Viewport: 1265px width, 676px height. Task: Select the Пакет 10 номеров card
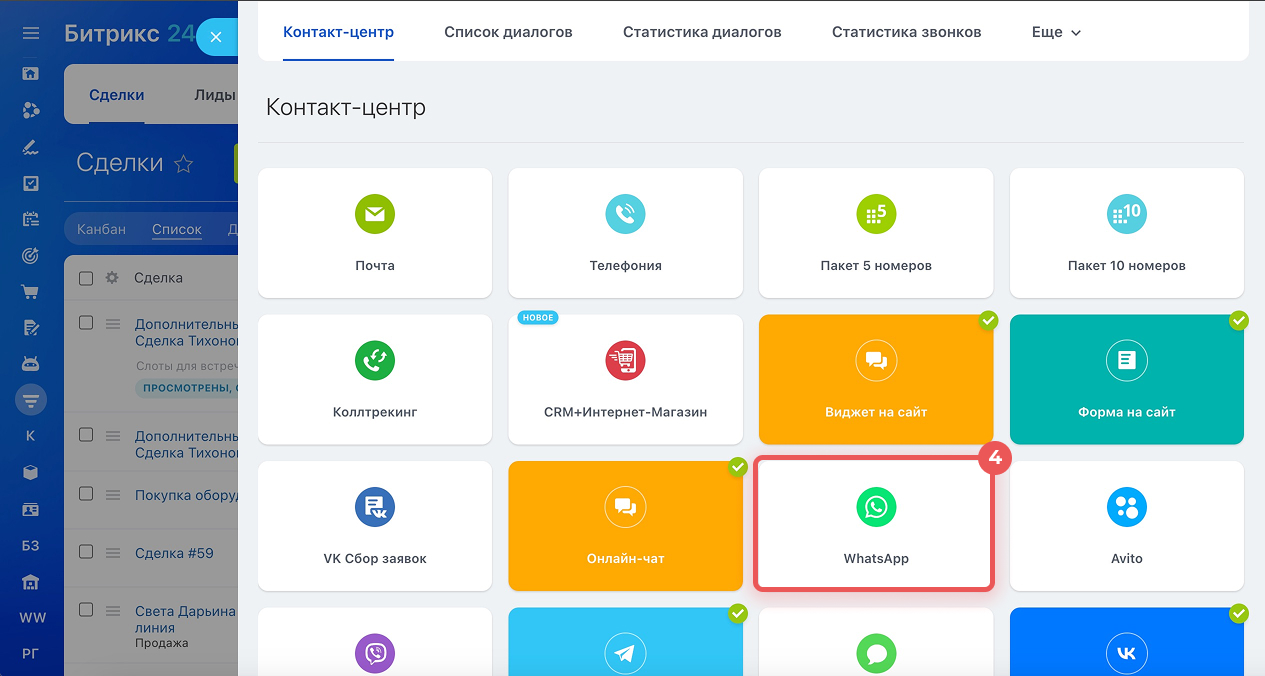coord(1127,233)
